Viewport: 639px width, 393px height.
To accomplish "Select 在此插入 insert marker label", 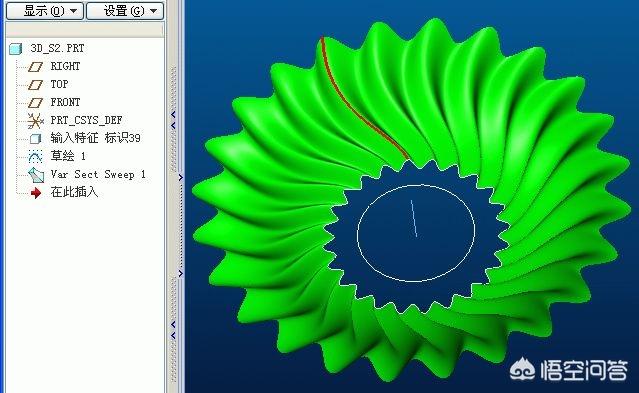I will [x=74, y=192].
